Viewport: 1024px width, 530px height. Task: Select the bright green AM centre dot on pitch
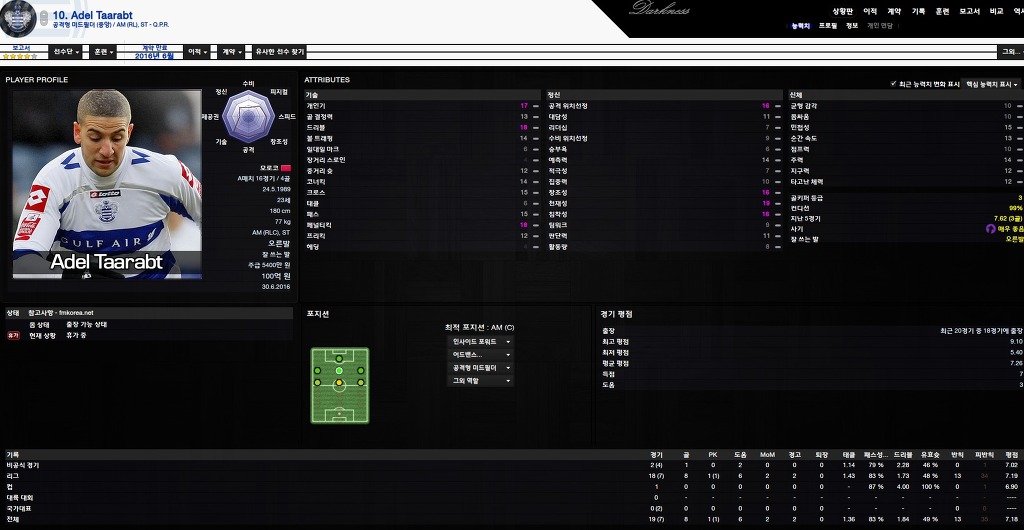339,371
